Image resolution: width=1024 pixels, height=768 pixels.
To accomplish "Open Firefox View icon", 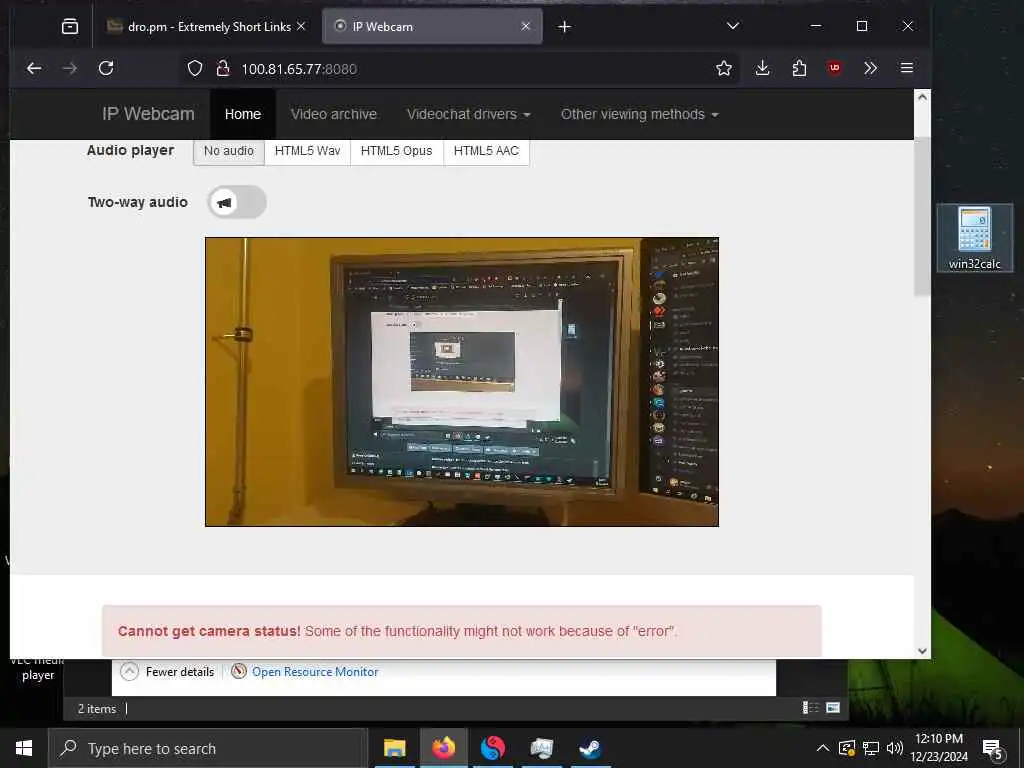I will [70, 27].
